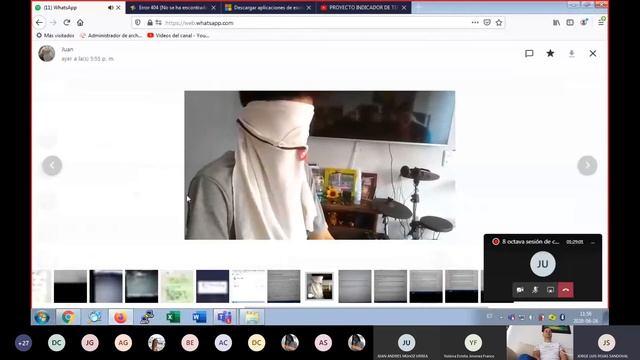
Task: Open page actions three-dot menu in address bar
Action: pos(475,22)
